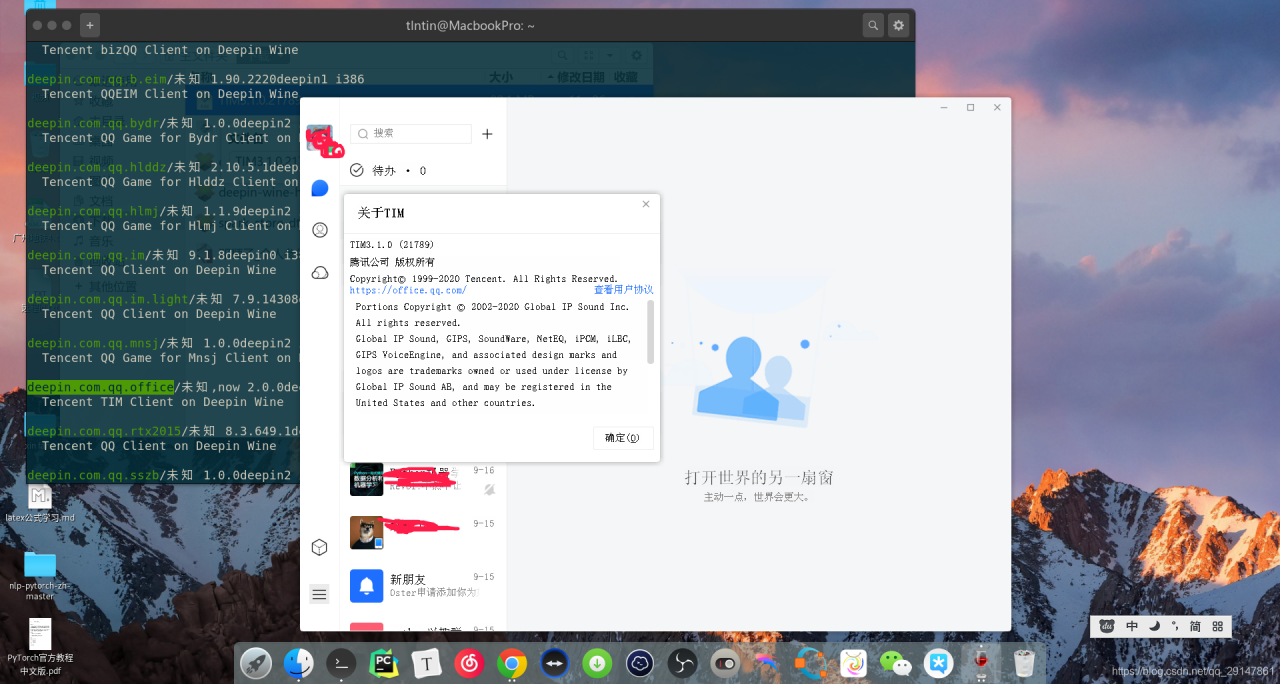The width and height of the screenshot is (1280, 684).
Task: Open the TIM contacts icon in sidebar
Action: click(x=320, y=230)
